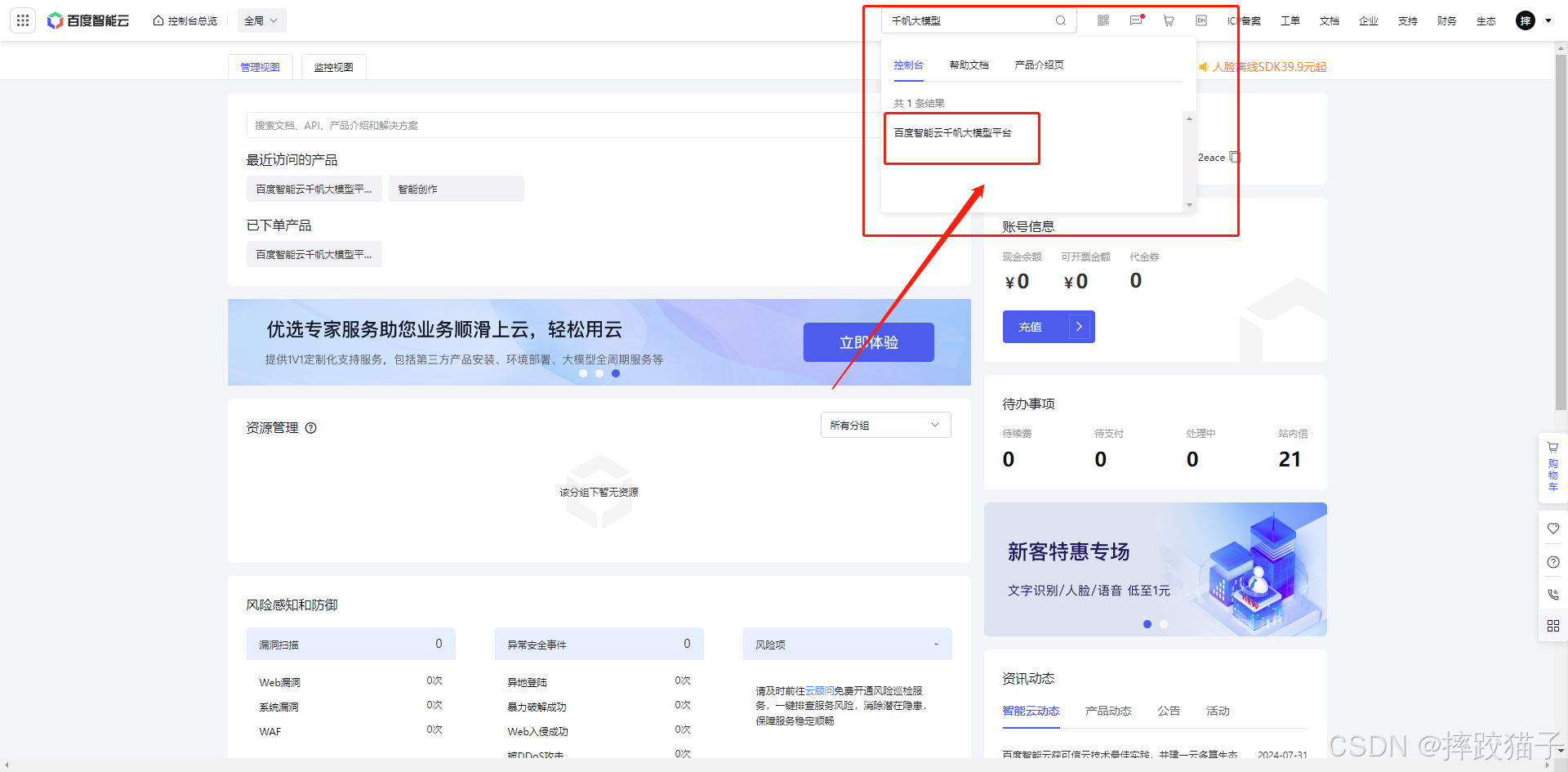Open the 新客特惠专场 promo banner

click(1156, 569)
